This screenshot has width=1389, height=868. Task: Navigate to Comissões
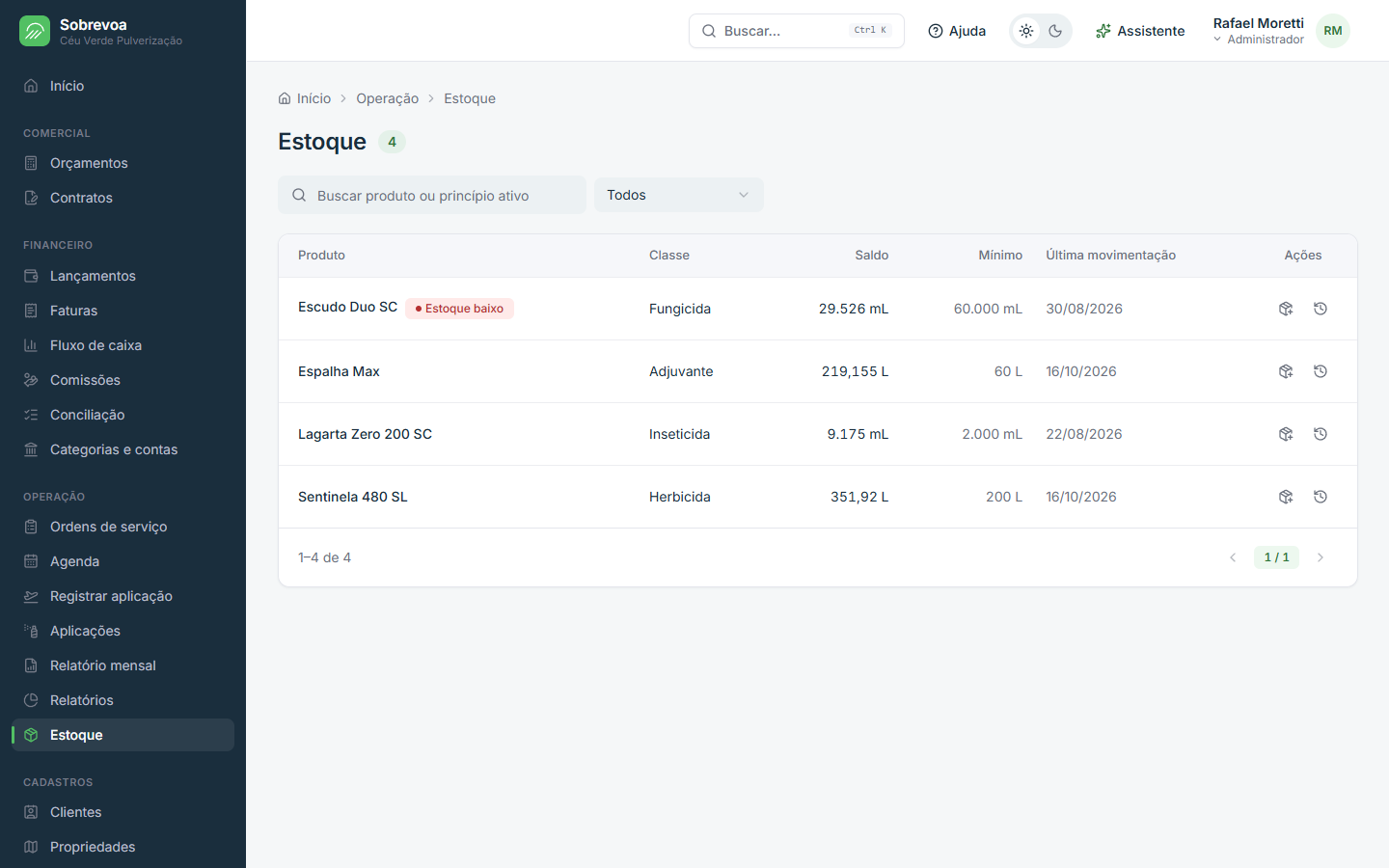tap(123, 380)
